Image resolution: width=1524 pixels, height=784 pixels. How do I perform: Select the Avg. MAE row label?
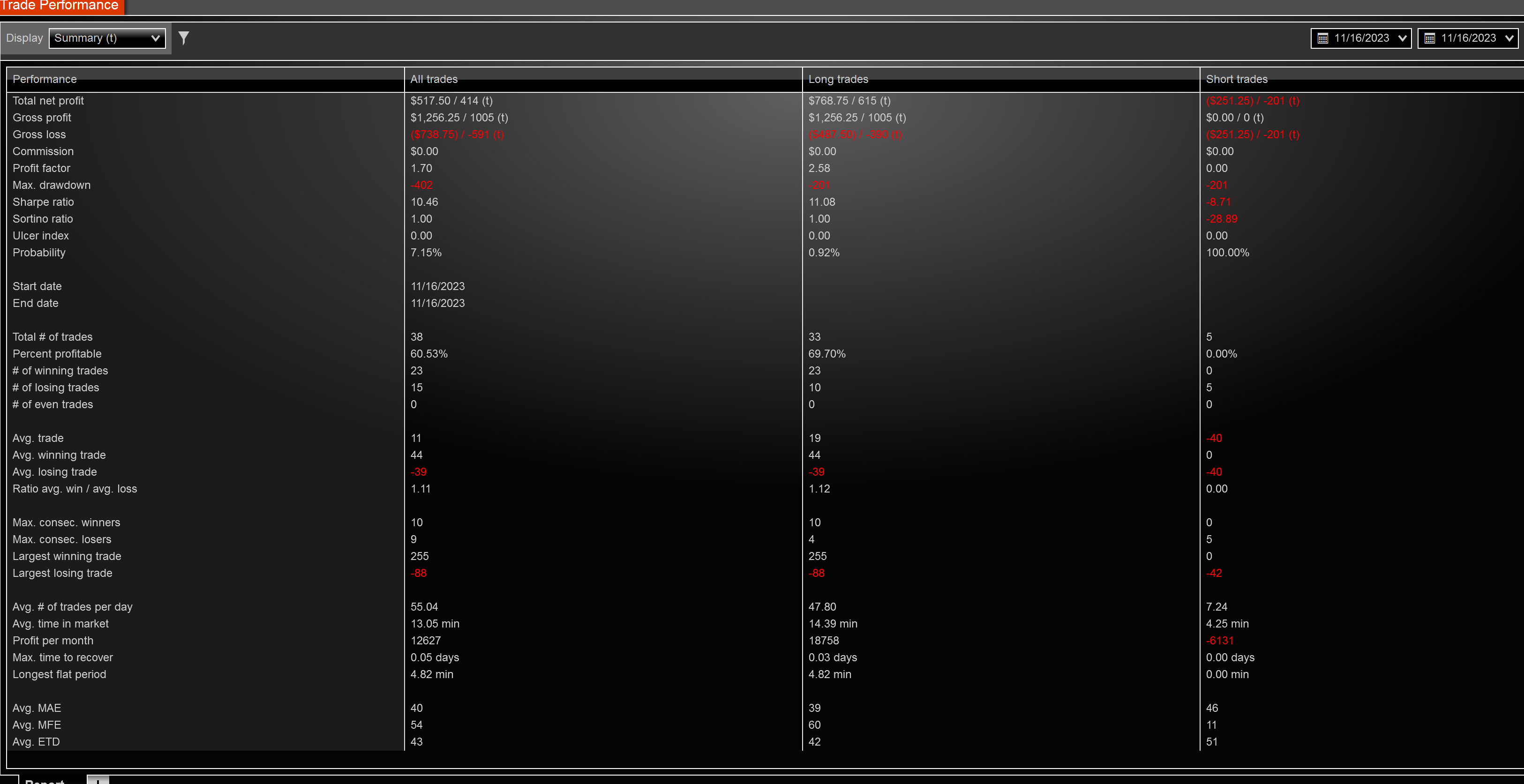(38, 709)
